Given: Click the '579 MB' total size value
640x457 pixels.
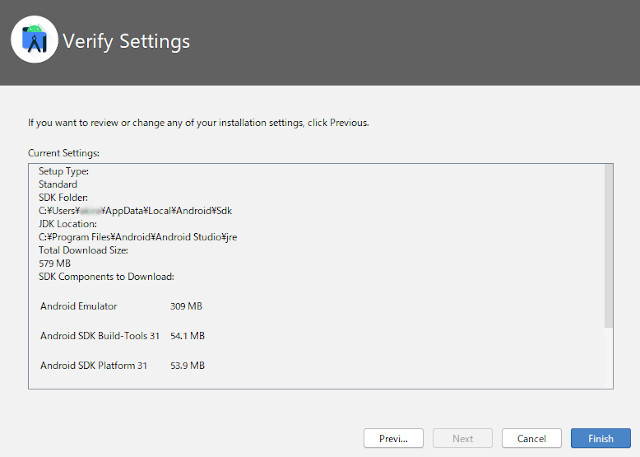Looking at the screenshot, I should point(54,263).
